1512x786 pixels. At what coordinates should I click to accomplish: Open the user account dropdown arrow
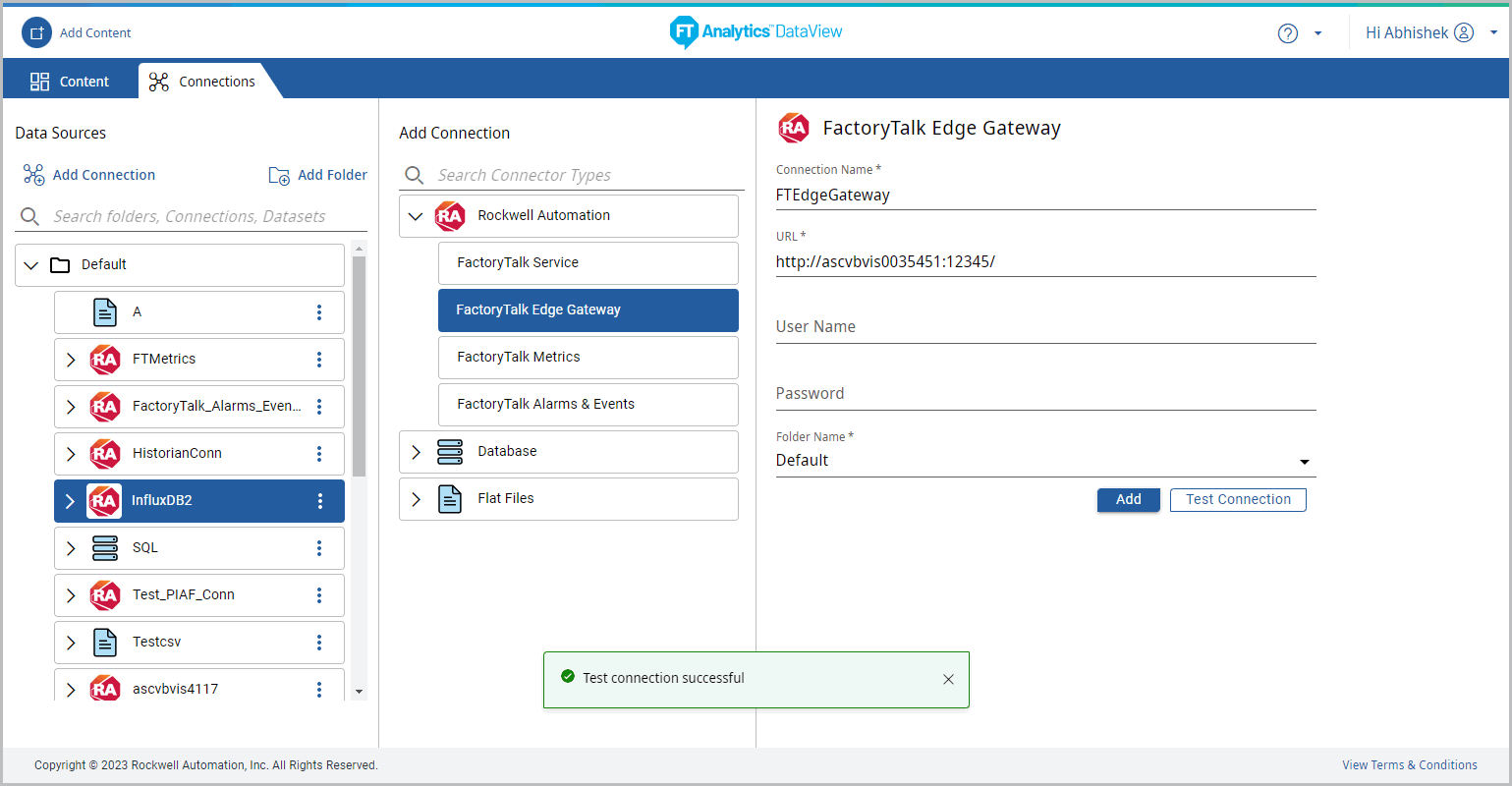(1493, 32)
